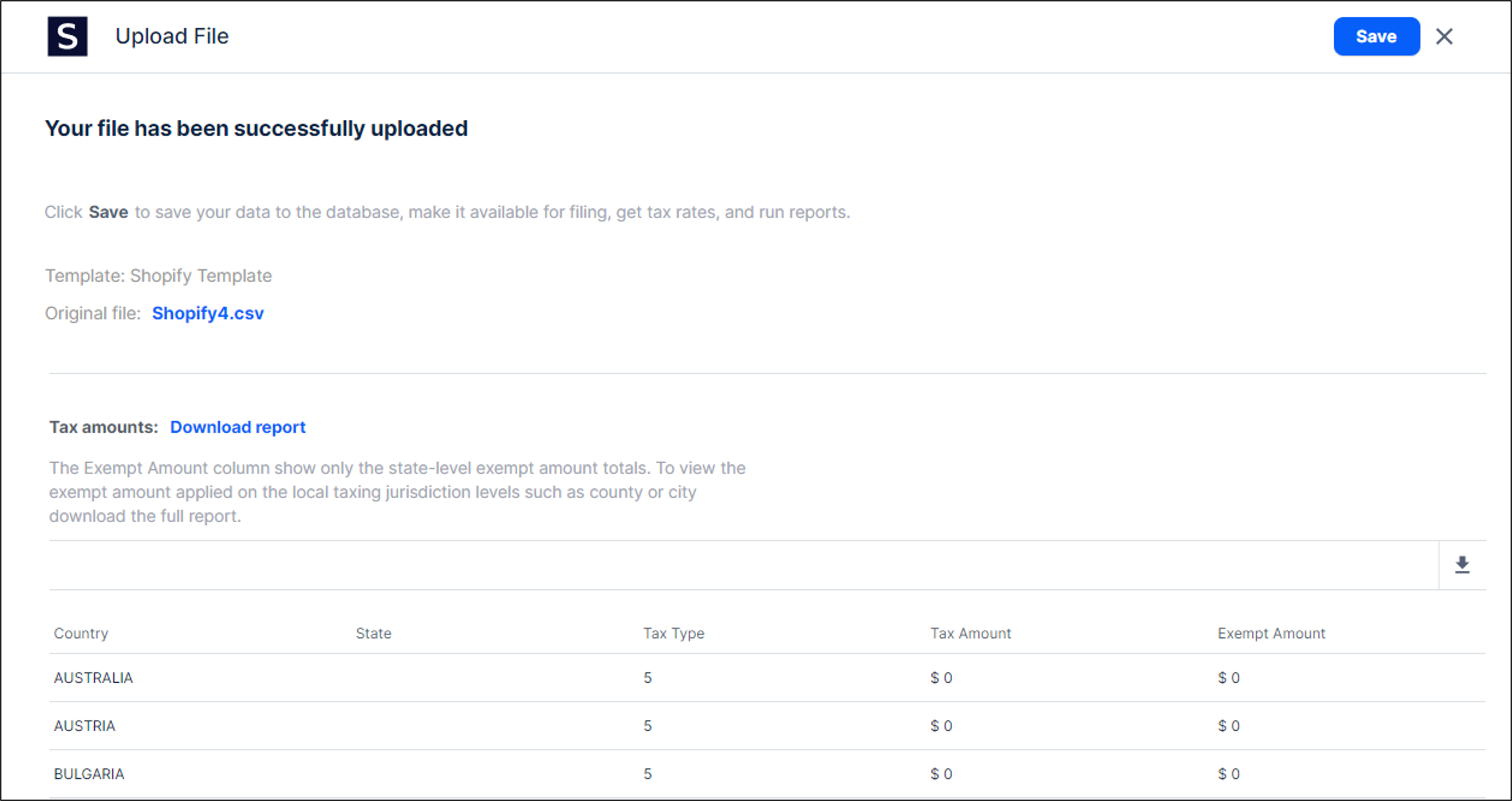Image resolution: width=1512 pixels, height=801 pixels.
Task: Click the successfully uploaded heading
Action: 256,128
